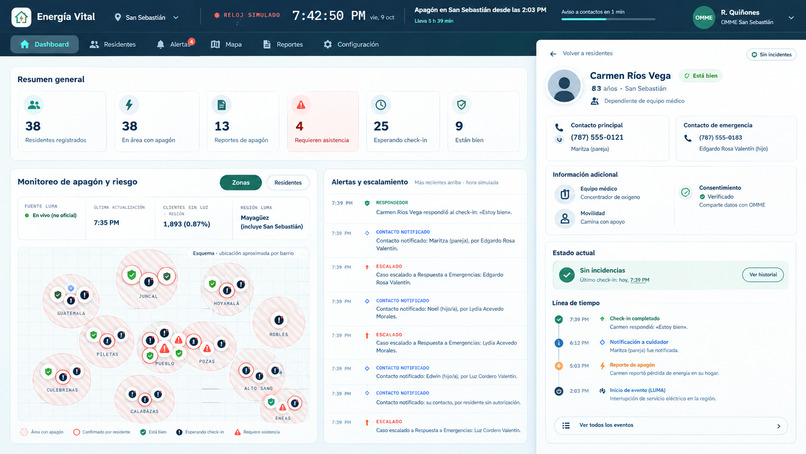
Task: Click the 1,893 (0.87%) clientes sin luz value
Action: (187, 224)
